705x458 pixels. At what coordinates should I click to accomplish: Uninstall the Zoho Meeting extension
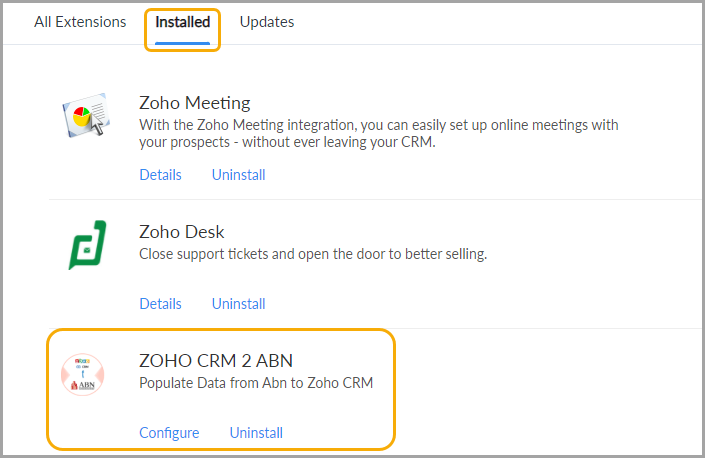pyautogui.click(x=238, y=174)
